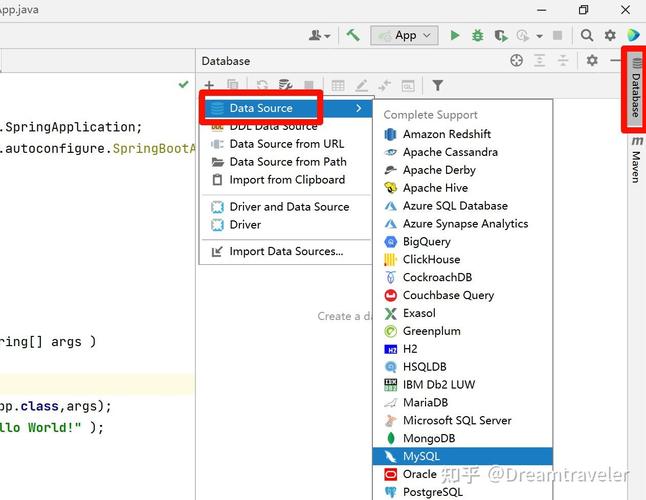Open data source properties wrench icon
This screenshot has height=500, width=646.
click(x=285, y=85)
